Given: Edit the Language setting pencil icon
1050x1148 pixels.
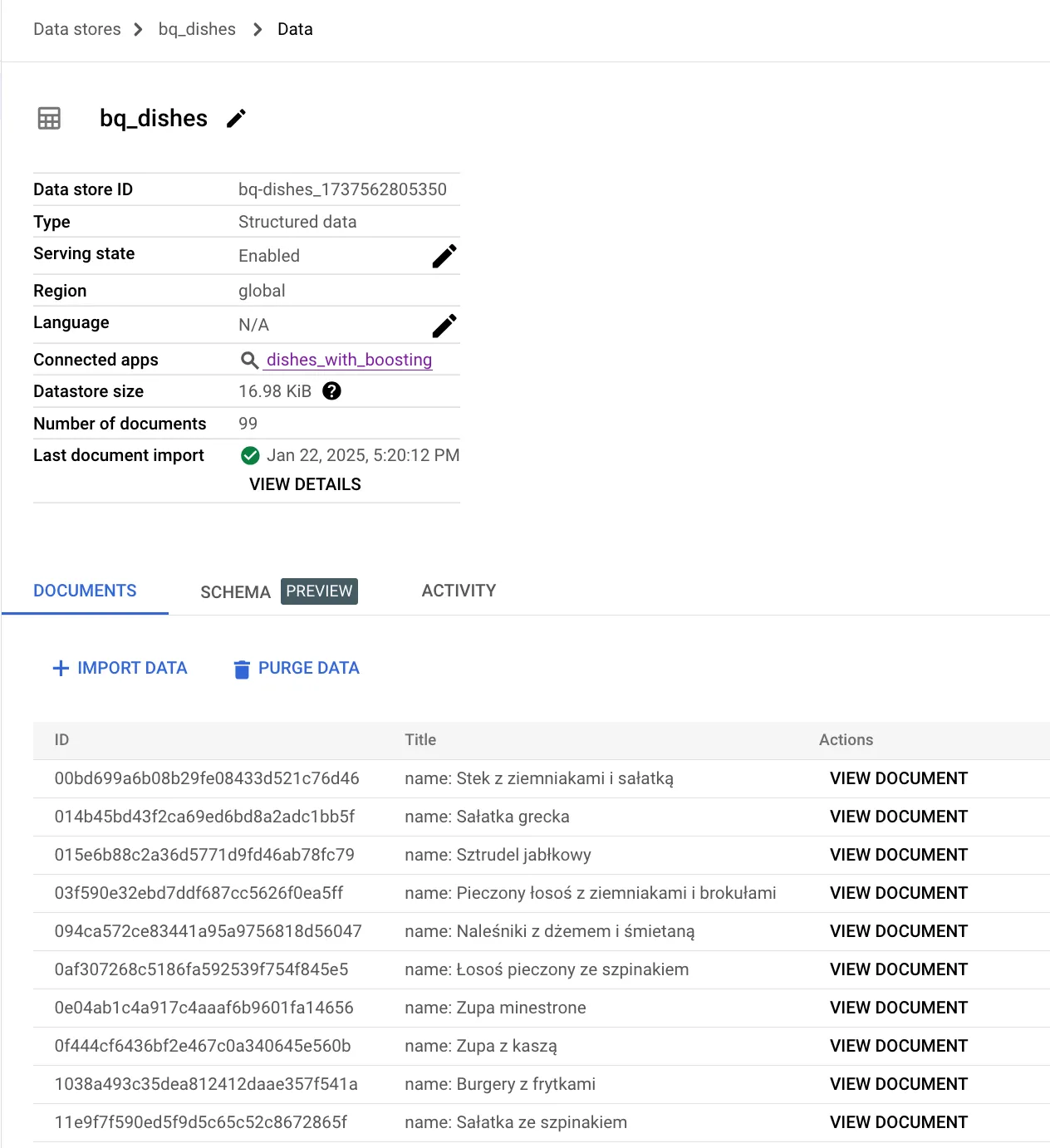Looking at the screenshot, I should pyautogui.click(x=444, y=326).
